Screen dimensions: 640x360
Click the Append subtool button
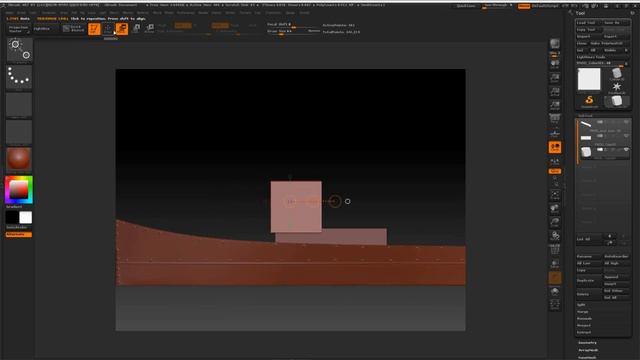pos(616,277)
